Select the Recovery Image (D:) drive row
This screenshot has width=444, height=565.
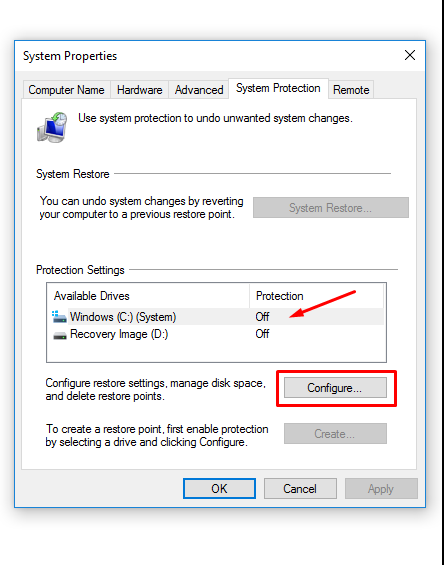218,334
